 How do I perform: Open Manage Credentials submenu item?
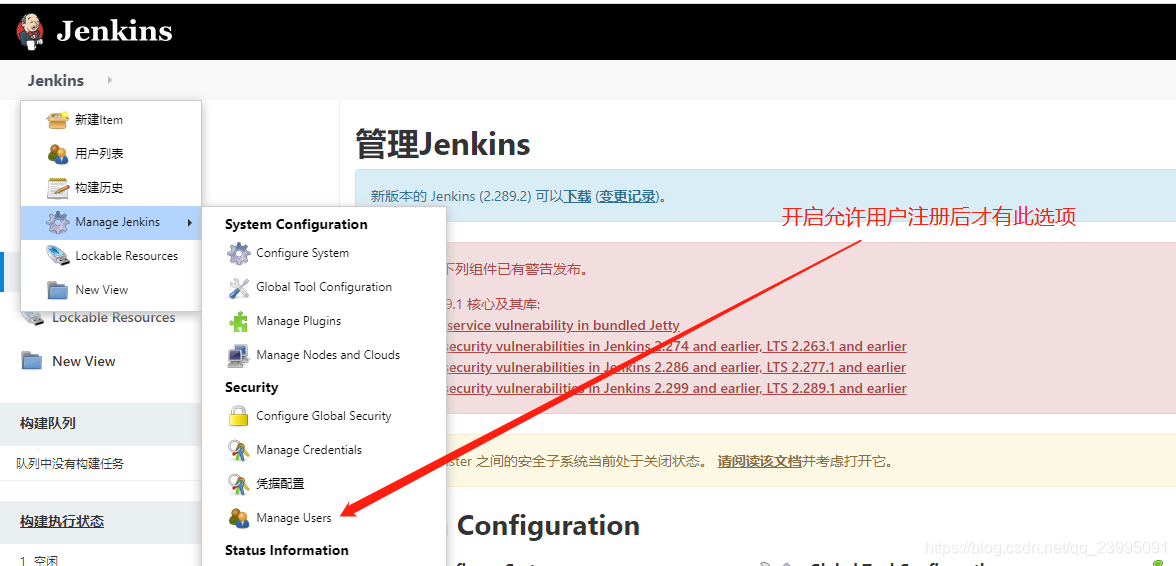309,450
